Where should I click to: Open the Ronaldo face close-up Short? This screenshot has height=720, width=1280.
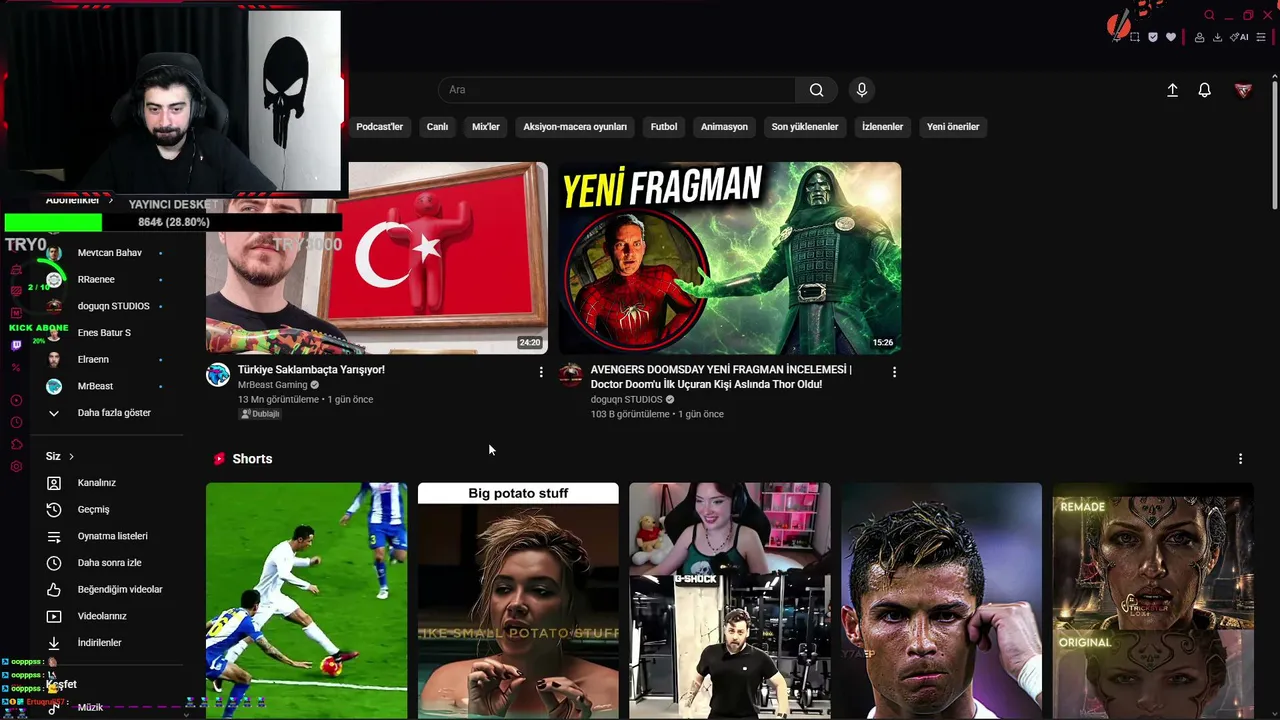[x=941, y=601]
